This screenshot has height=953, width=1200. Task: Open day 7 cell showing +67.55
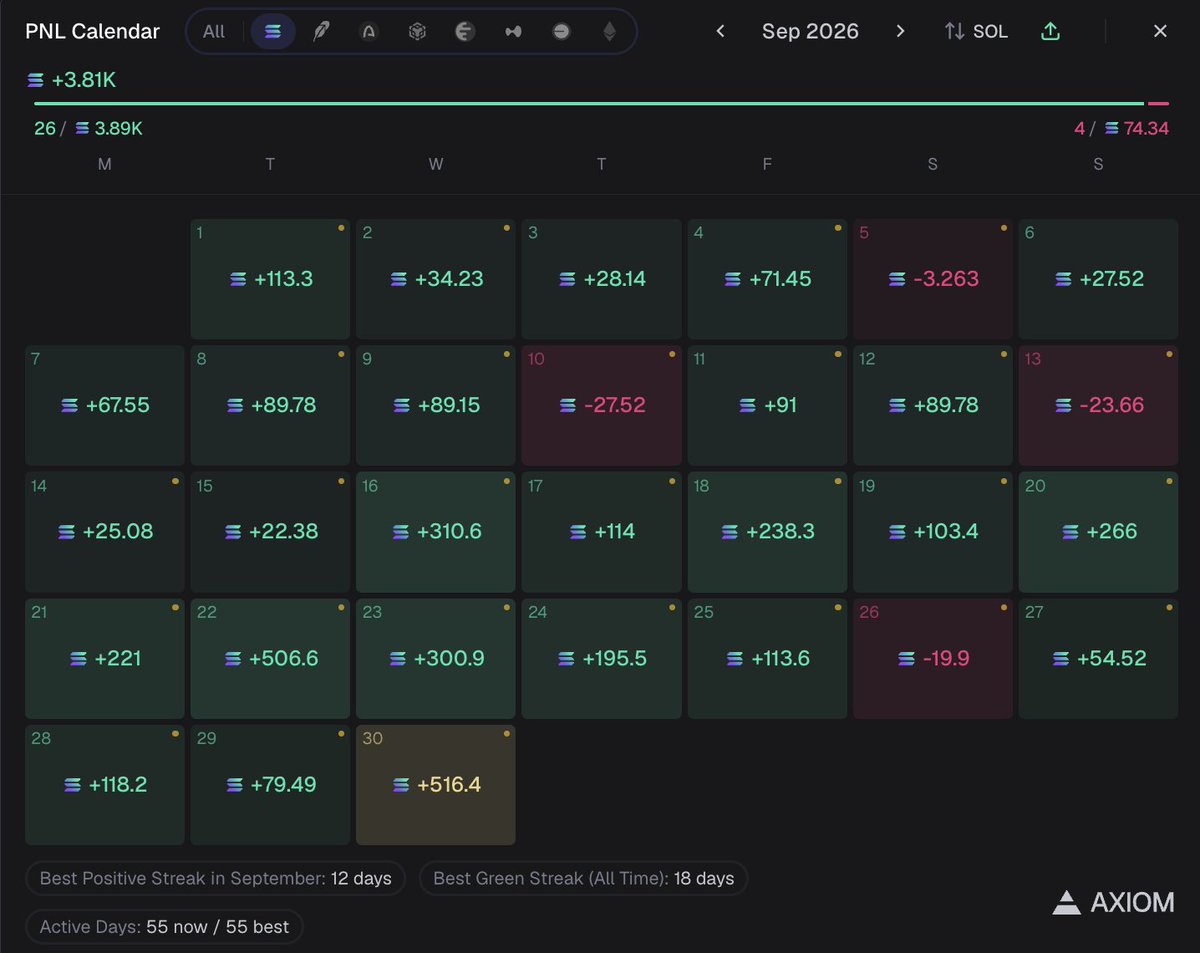[105, 405]
